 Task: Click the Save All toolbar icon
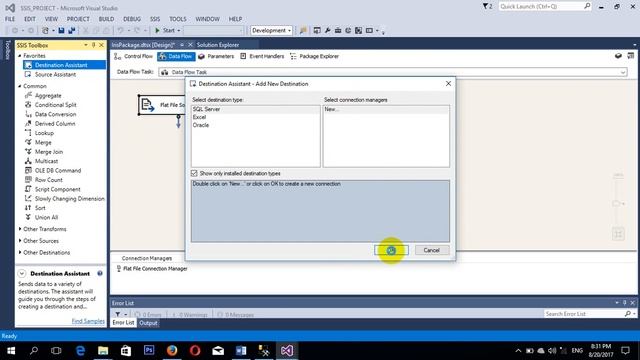71,31
